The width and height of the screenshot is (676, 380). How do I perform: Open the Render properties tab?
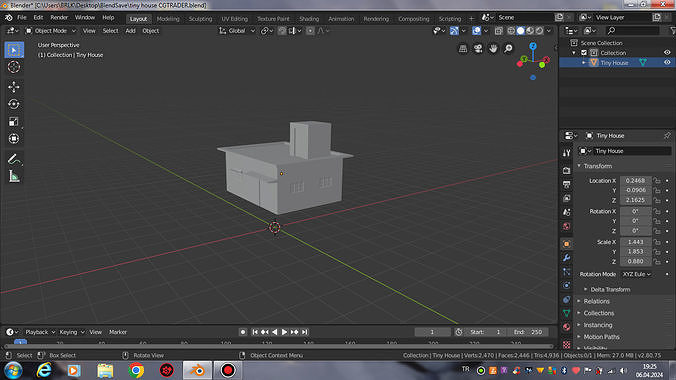coord(566,170)
